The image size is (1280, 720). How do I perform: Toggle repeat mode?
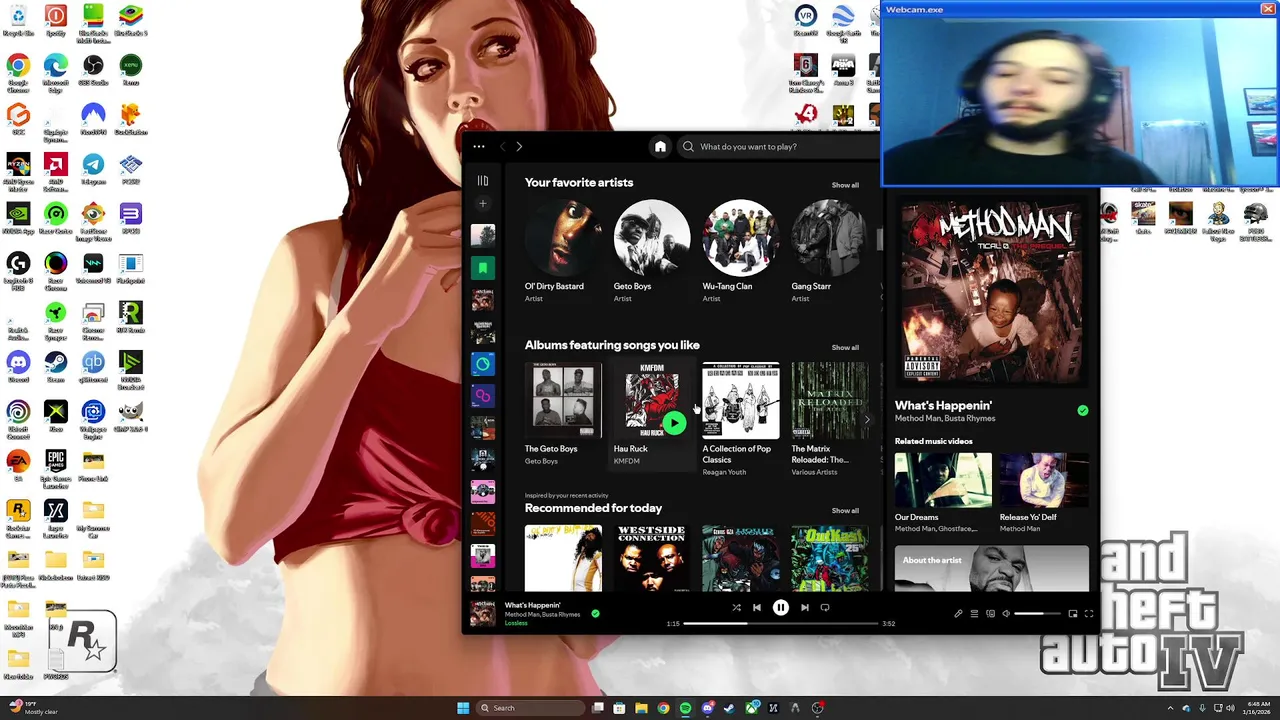(825, 607)
